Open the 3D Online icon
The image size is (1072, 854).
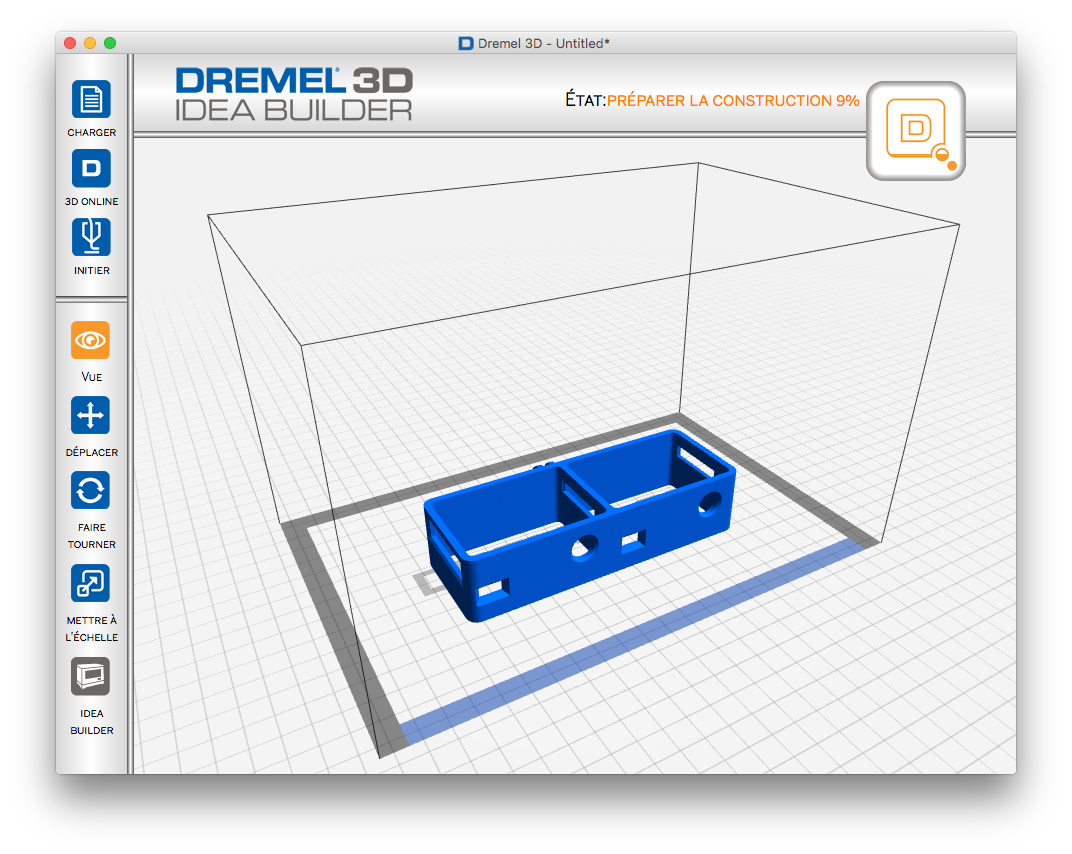point(91,169)
